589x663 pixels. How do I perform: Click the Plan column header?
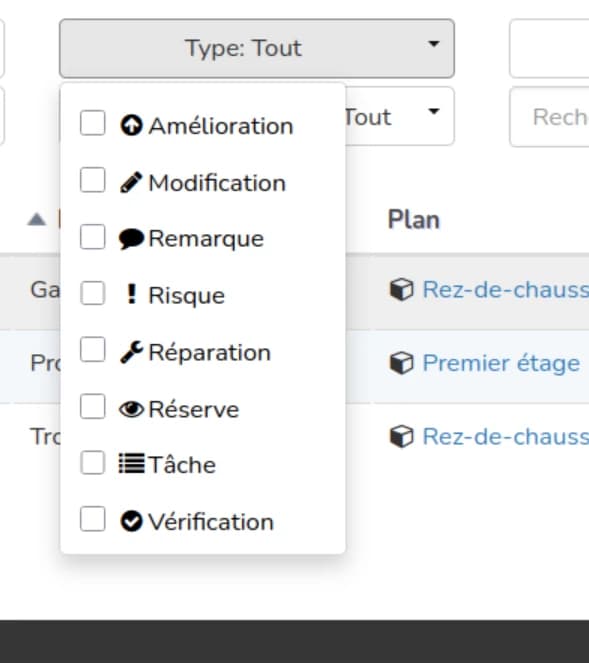(x=414, y=220)
